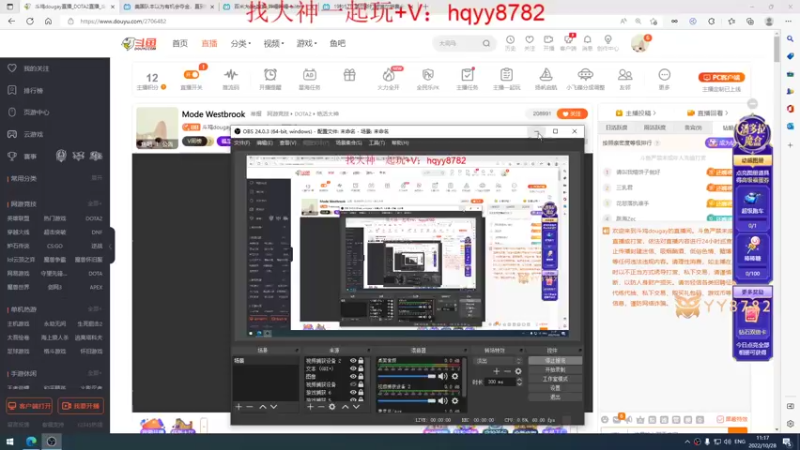Open 我的关注 heart icon in sidebar
Viewport: 800px width, 450px height.
[12, 68]
